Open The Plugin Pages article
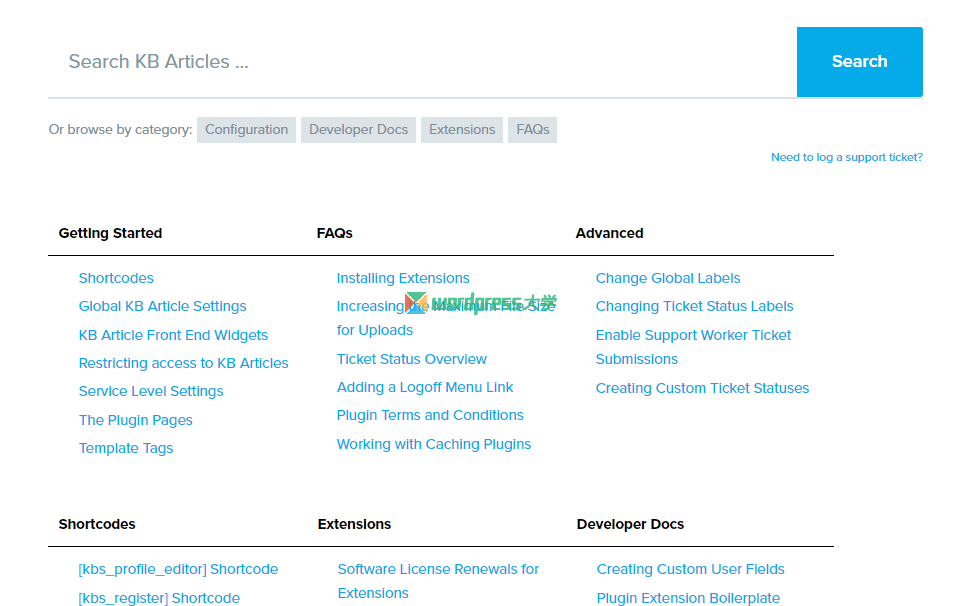962x606 pixels. coord(136,420)
